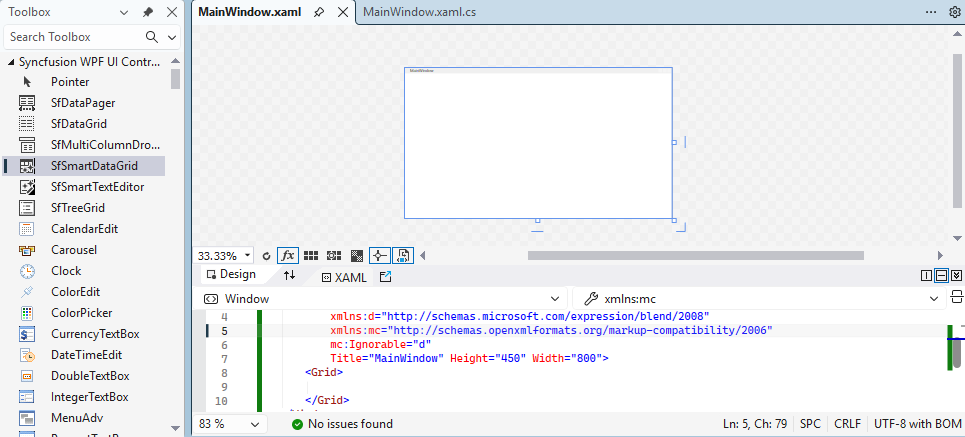Image resolution: width=965 pixels, height=437 pixels.
Task: Open the 83 % editor zoom dropdown
Action: pos(255,424)
